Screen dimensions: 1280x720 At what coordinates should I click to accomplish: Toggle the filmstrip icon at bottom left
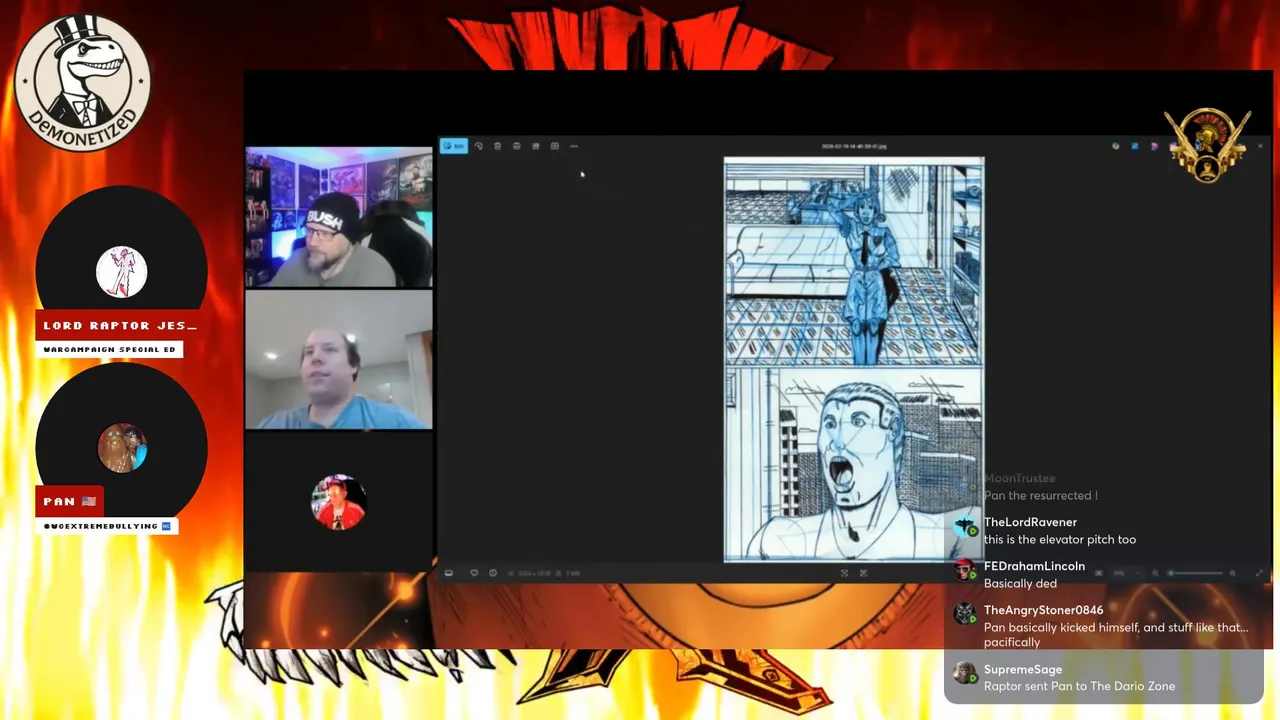coord(448,573)
